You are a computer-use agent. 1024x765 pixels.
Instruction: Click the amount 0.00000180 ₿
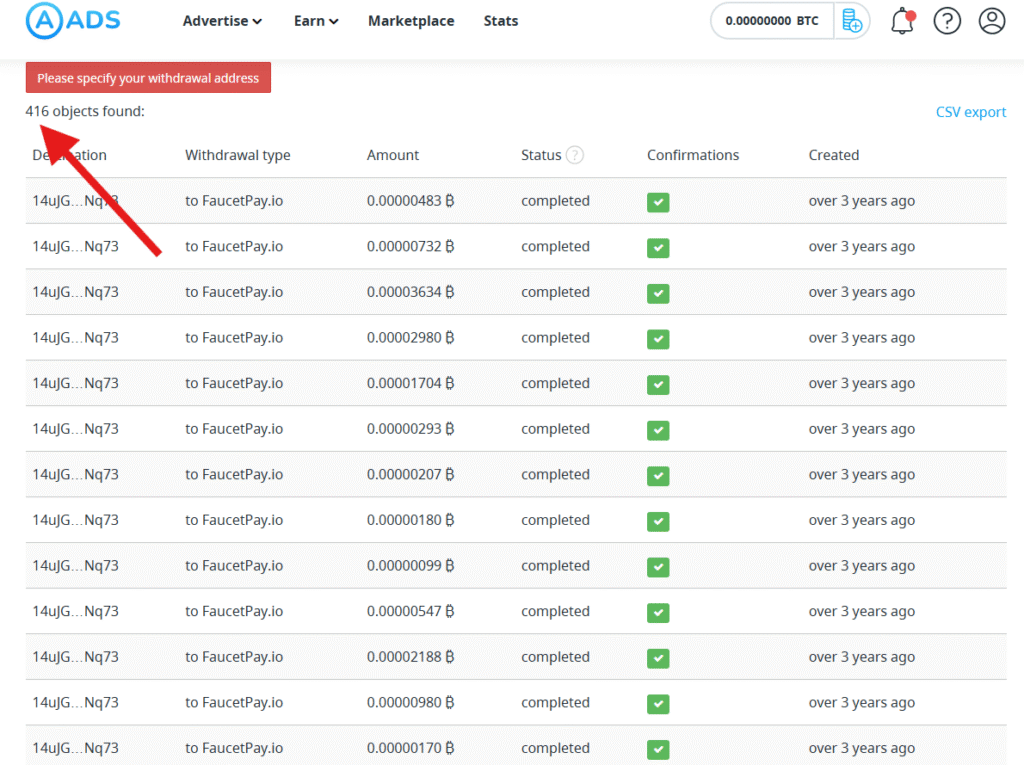tap(410, 520)
